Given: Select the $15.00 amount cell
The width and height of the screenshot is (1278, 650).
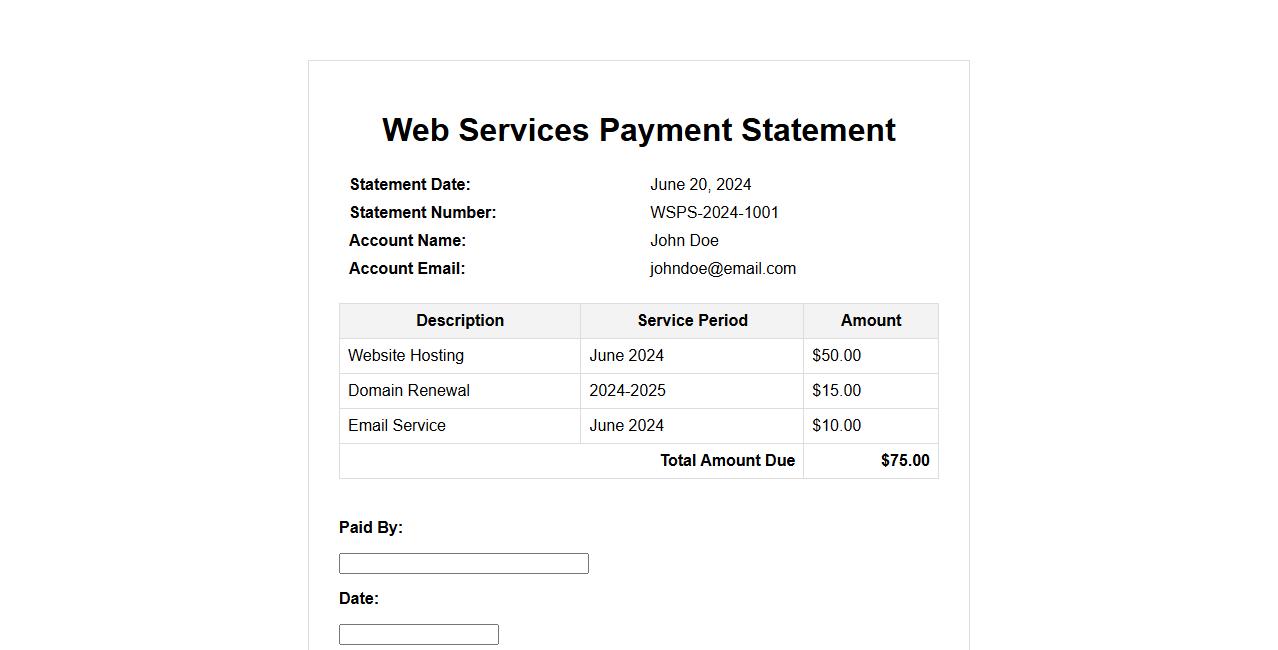Looking at the screenshot, I should pos(836,390).
